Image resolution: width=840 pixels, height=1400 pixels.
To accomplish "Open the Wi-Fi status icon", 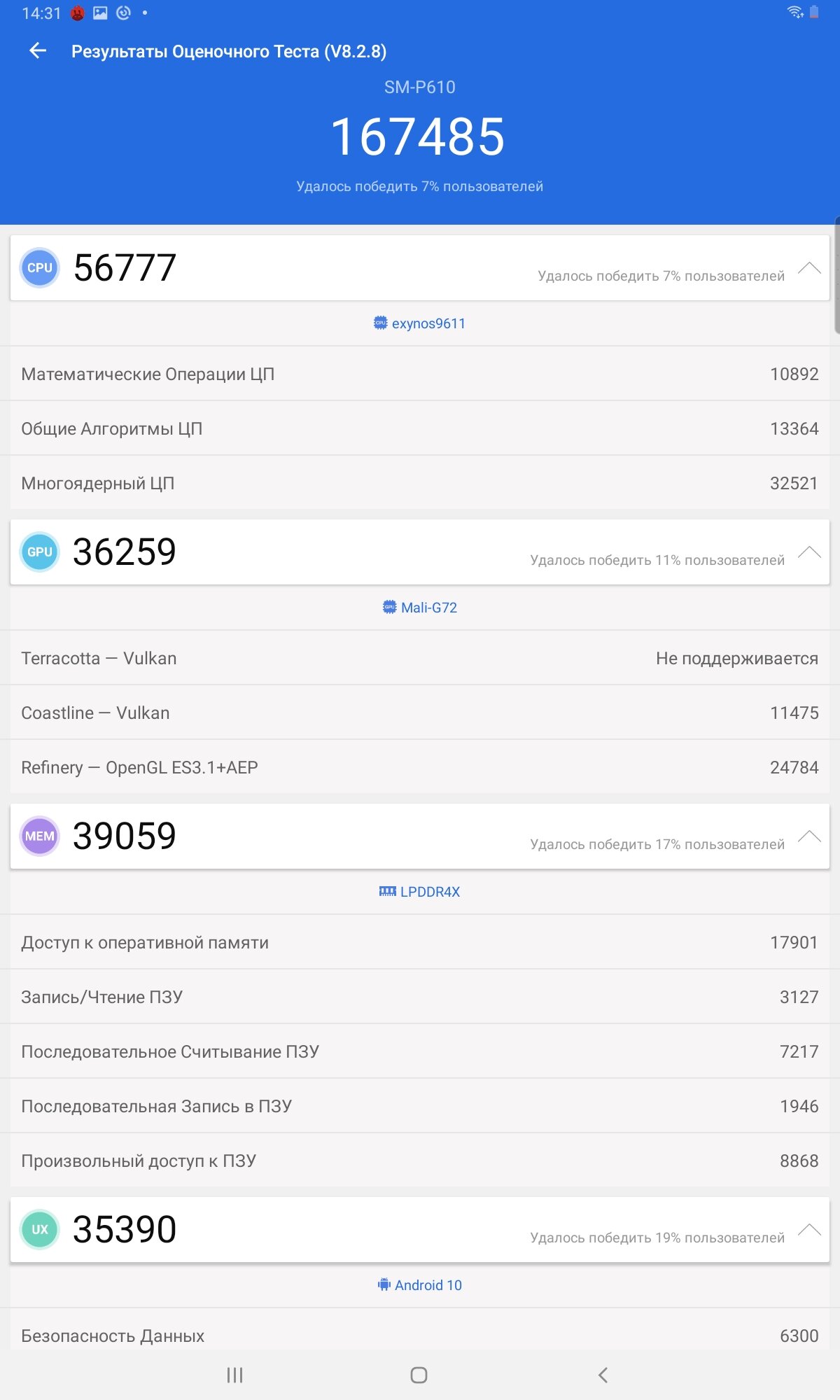I will (x=795, y=12).
